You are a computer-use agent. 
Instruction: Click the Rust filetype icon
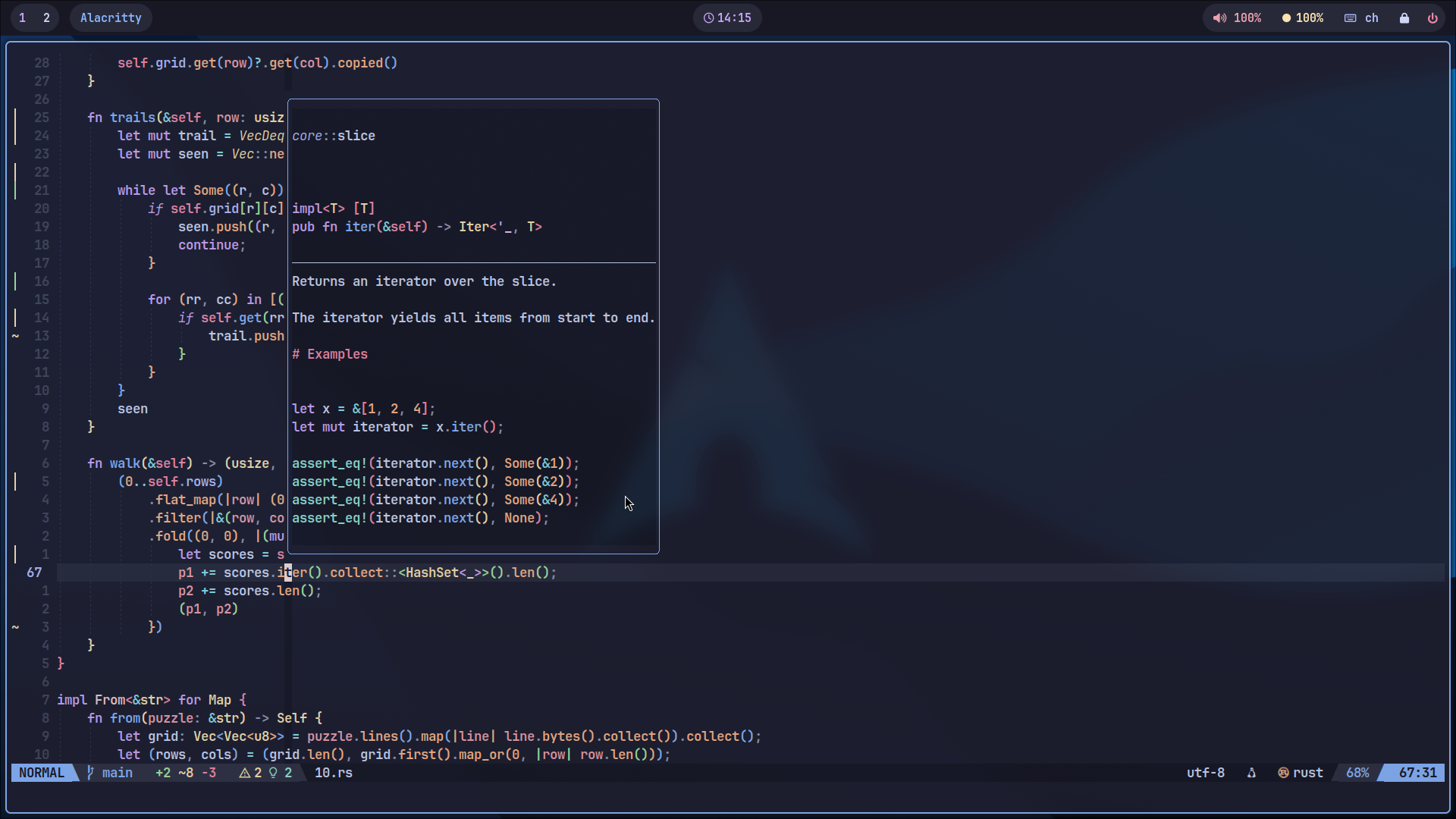point(1283,773)
